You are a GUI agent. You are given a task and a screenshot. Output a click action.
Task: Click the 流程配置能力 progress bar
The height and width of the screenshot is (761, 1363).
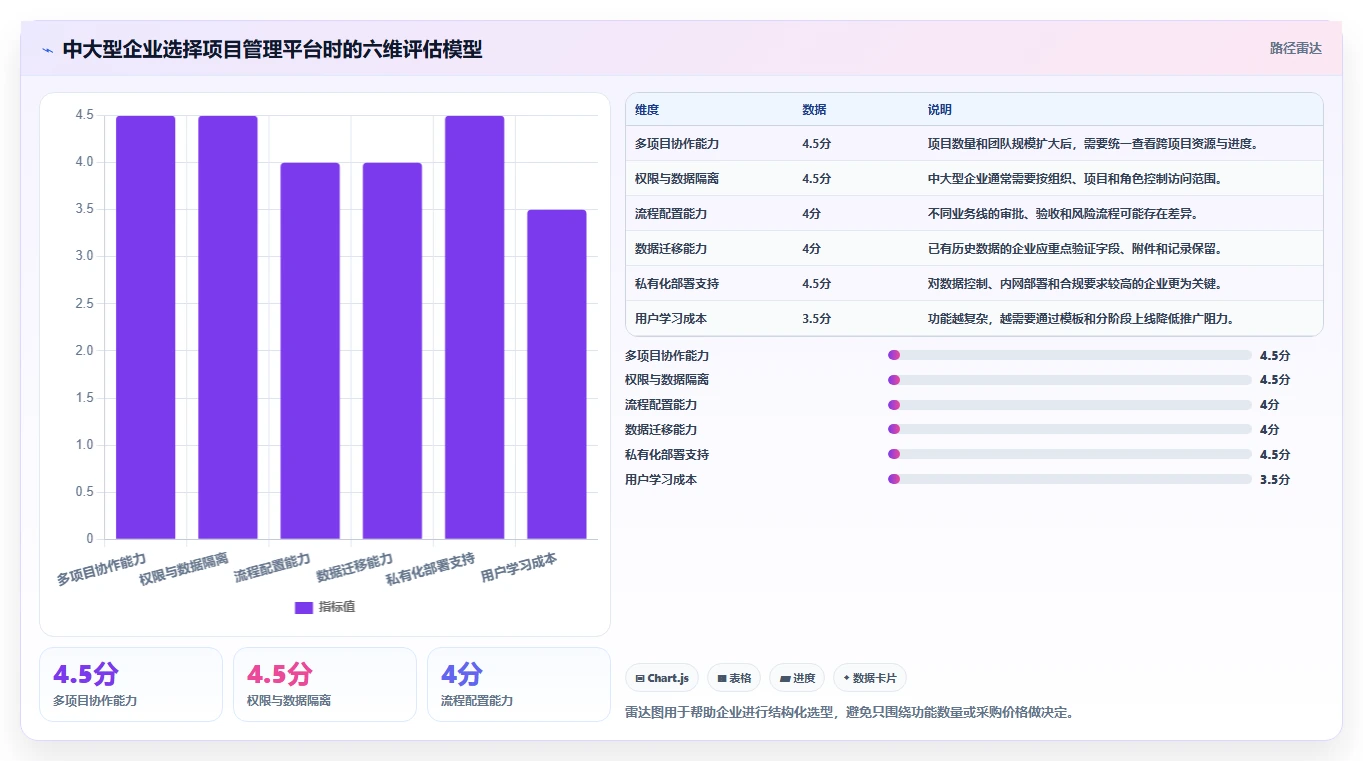pos(1070,405)
